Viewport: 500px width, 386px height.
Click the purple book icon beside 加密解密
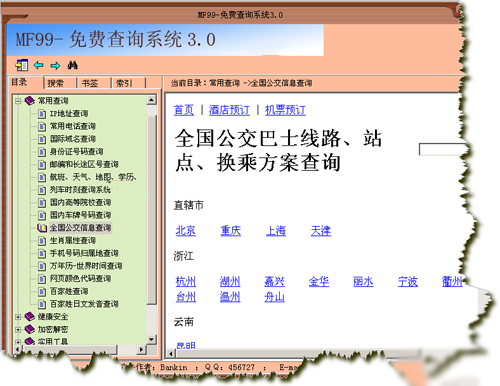pos(30,329)
